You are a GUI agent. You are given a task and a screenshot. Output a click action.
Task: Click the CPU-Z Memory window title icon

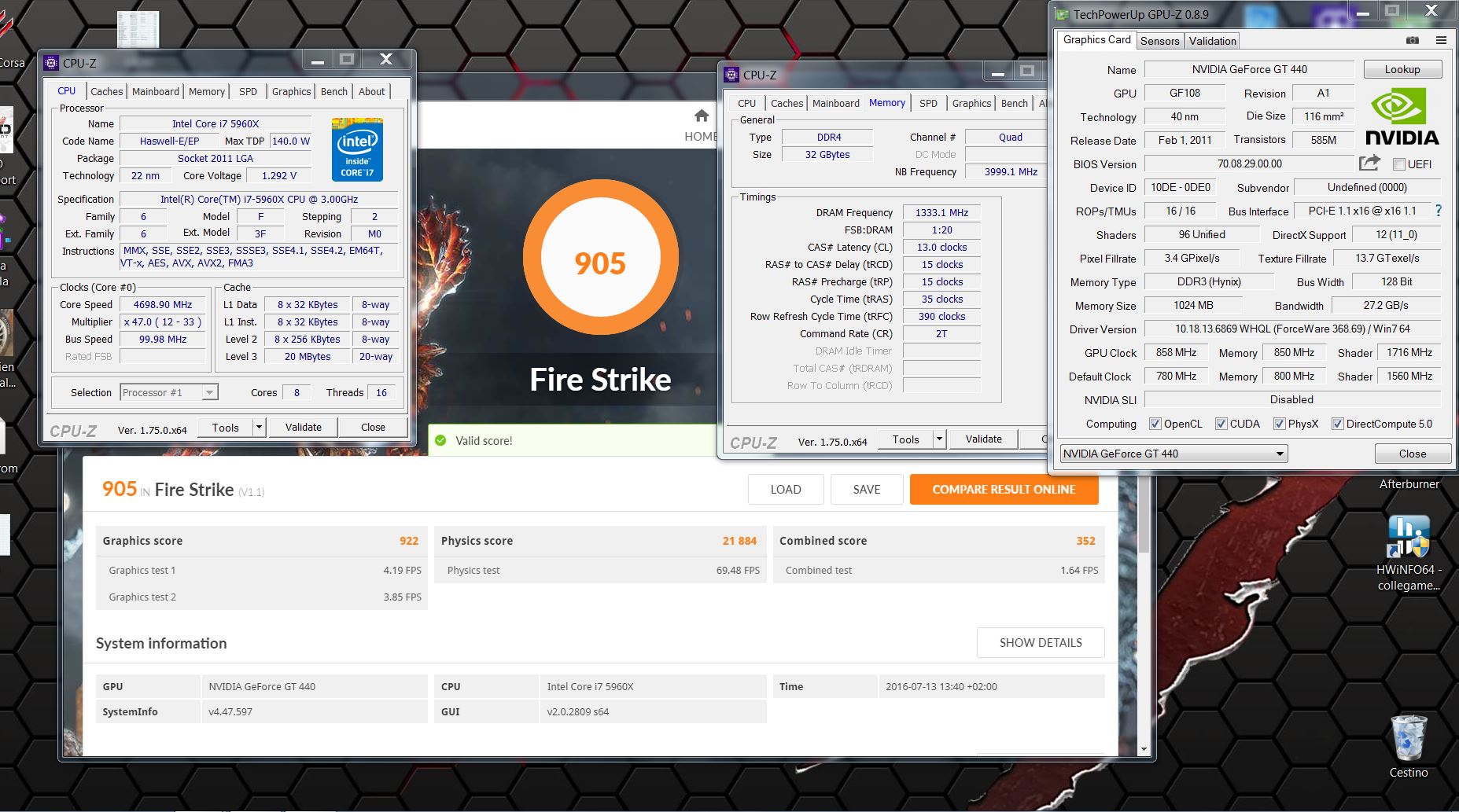click(731, 75)
